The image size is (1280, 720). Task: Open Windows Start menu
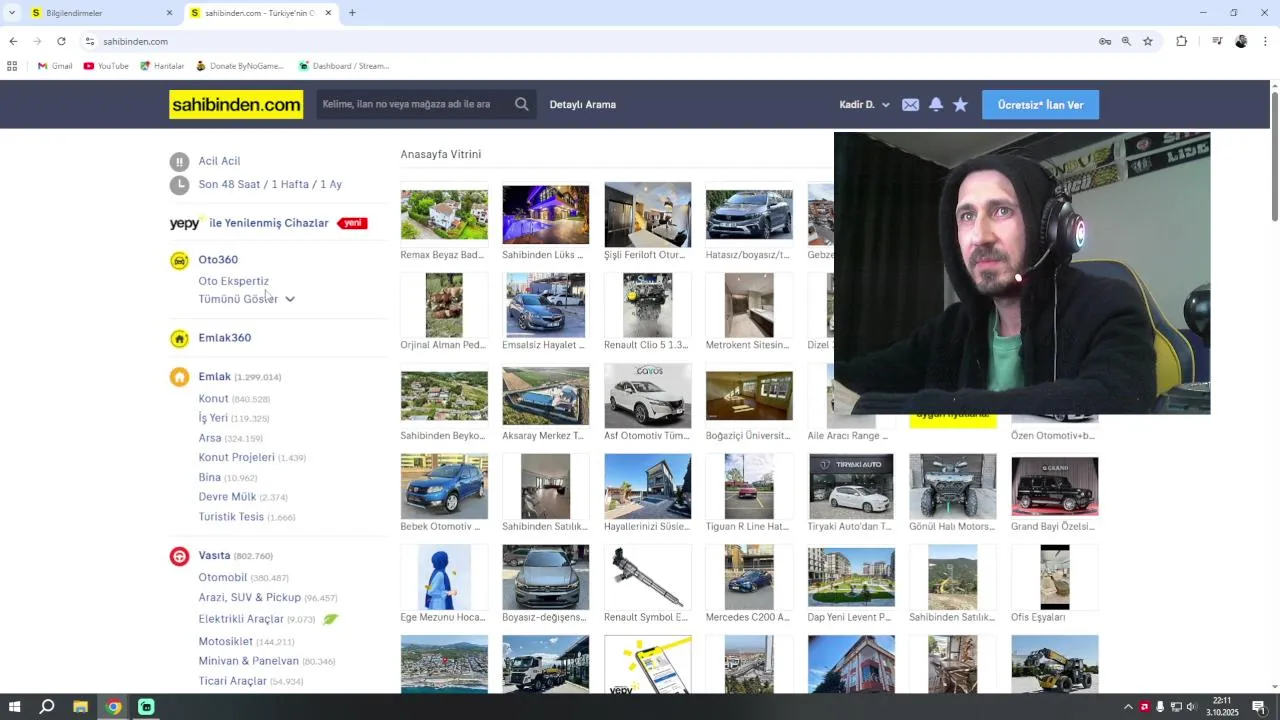(x=14, y=707)
